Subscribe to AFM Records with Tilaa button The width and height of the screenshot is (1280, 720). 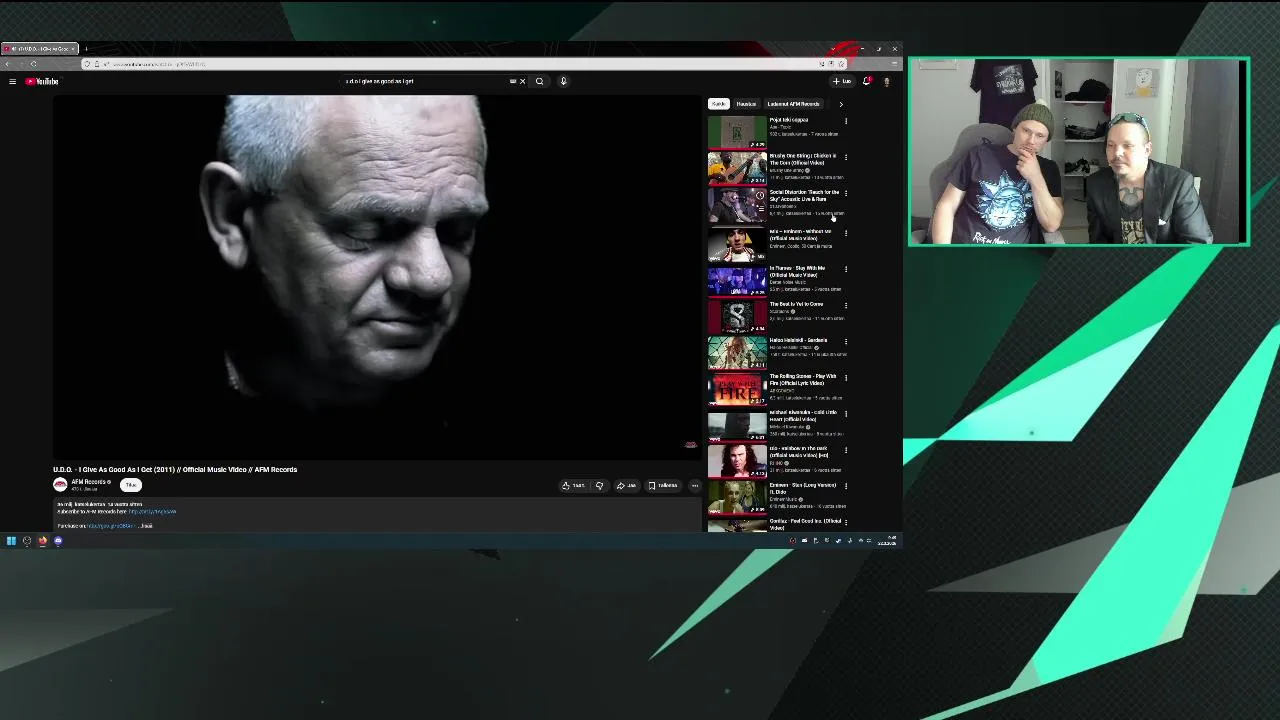130,485
